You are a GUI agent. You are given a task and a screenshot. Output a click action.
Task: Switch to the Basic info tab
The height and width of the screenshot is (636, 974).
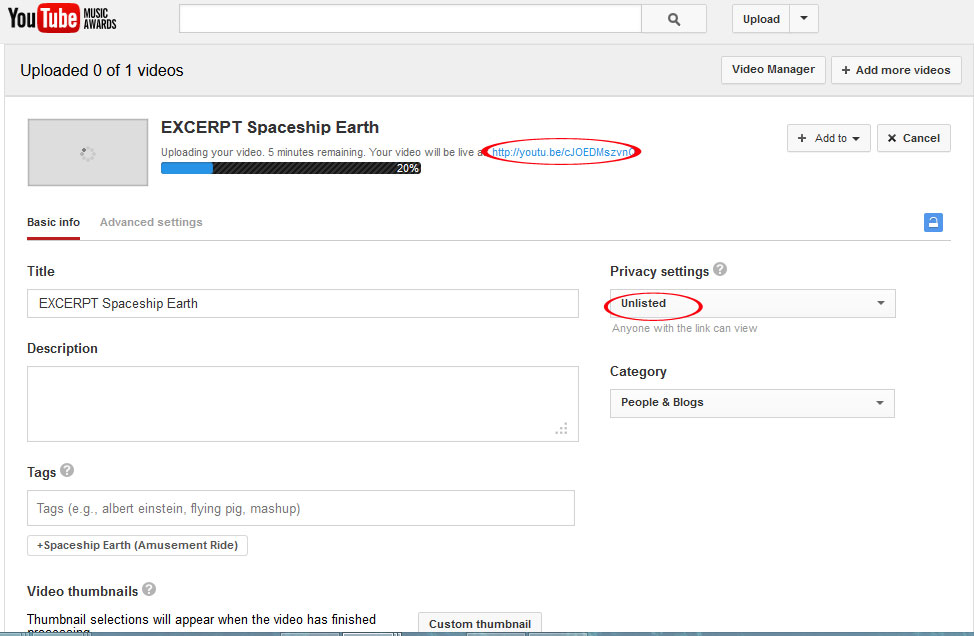coord(53,222)
